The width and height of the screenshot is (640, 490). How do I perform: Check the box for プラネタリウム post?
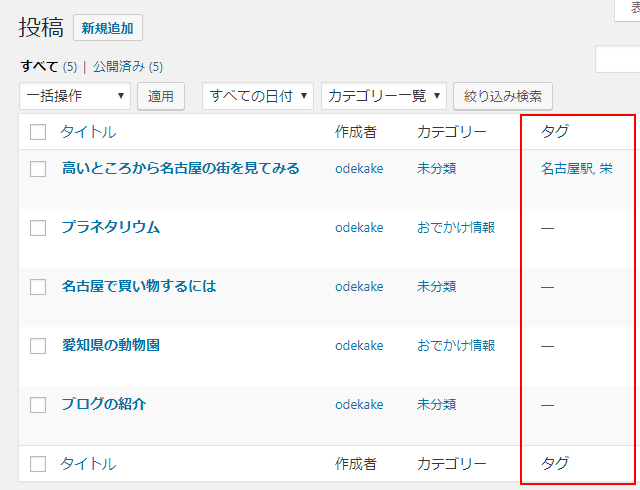[x=38, y=228]
